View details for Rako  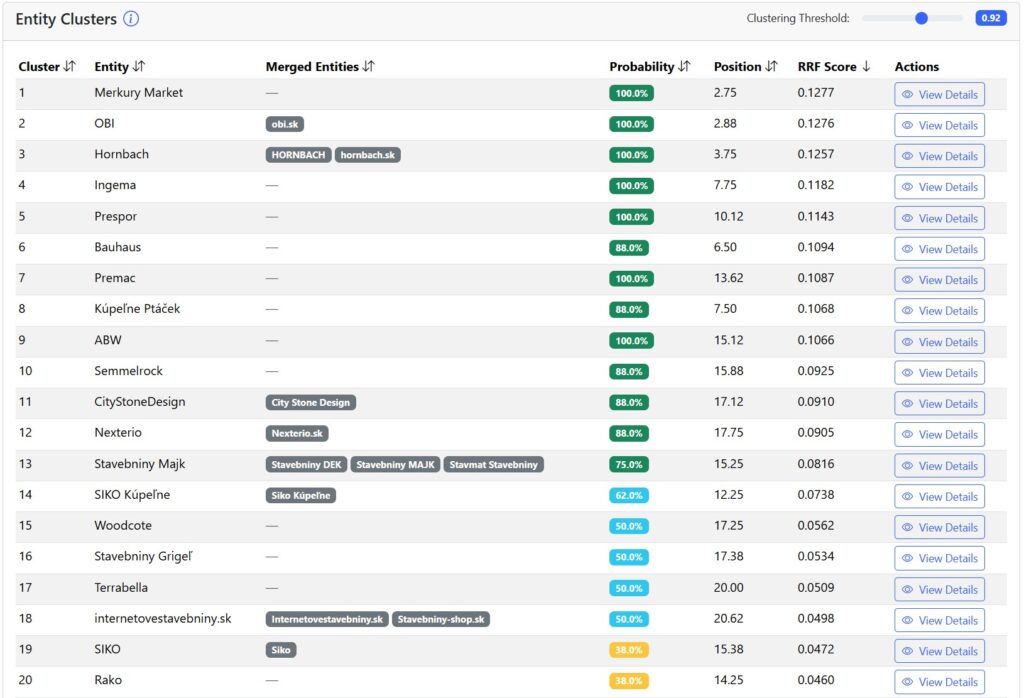point(939,682)
